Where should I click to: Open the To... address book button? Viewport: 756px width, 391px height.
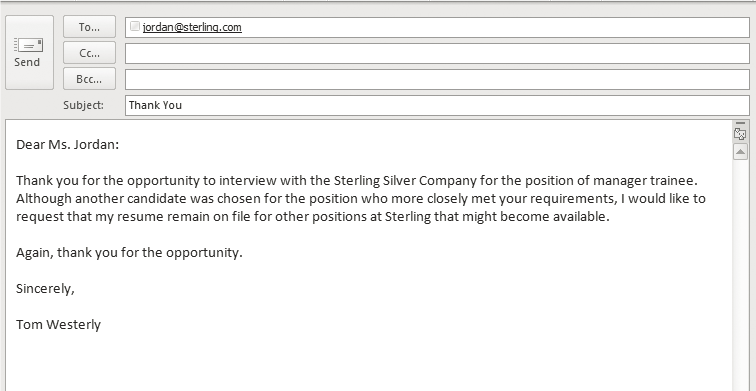coord(89,27)
